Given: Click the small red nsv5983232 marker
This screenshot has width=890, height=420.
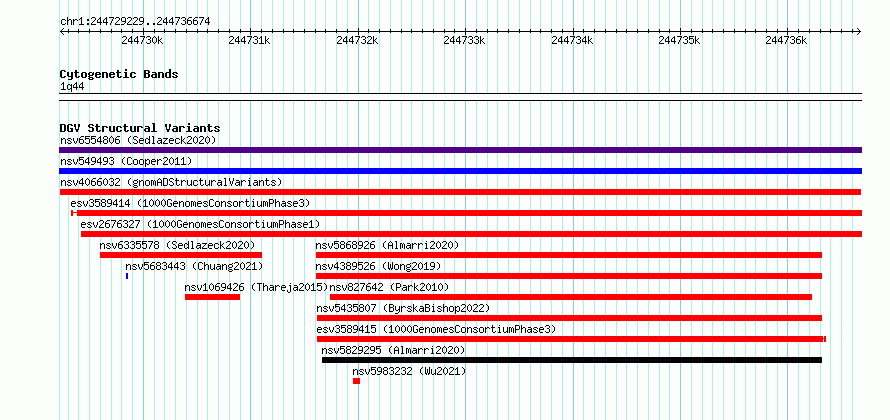Looking at the screenshot, I should [356, 381].
